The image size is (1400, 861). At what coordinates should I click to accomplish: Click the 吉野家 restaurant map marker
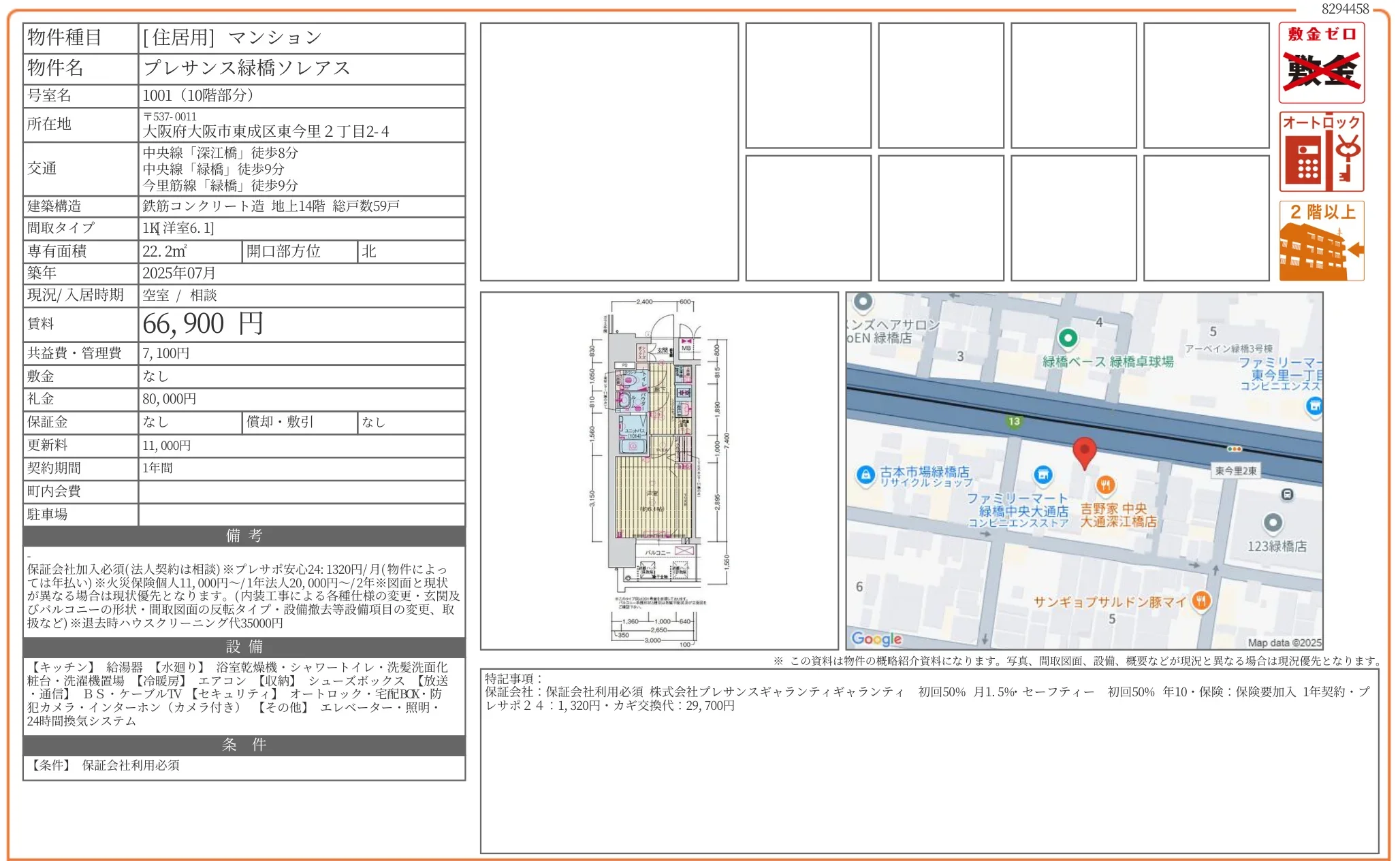click(1105, 485)
